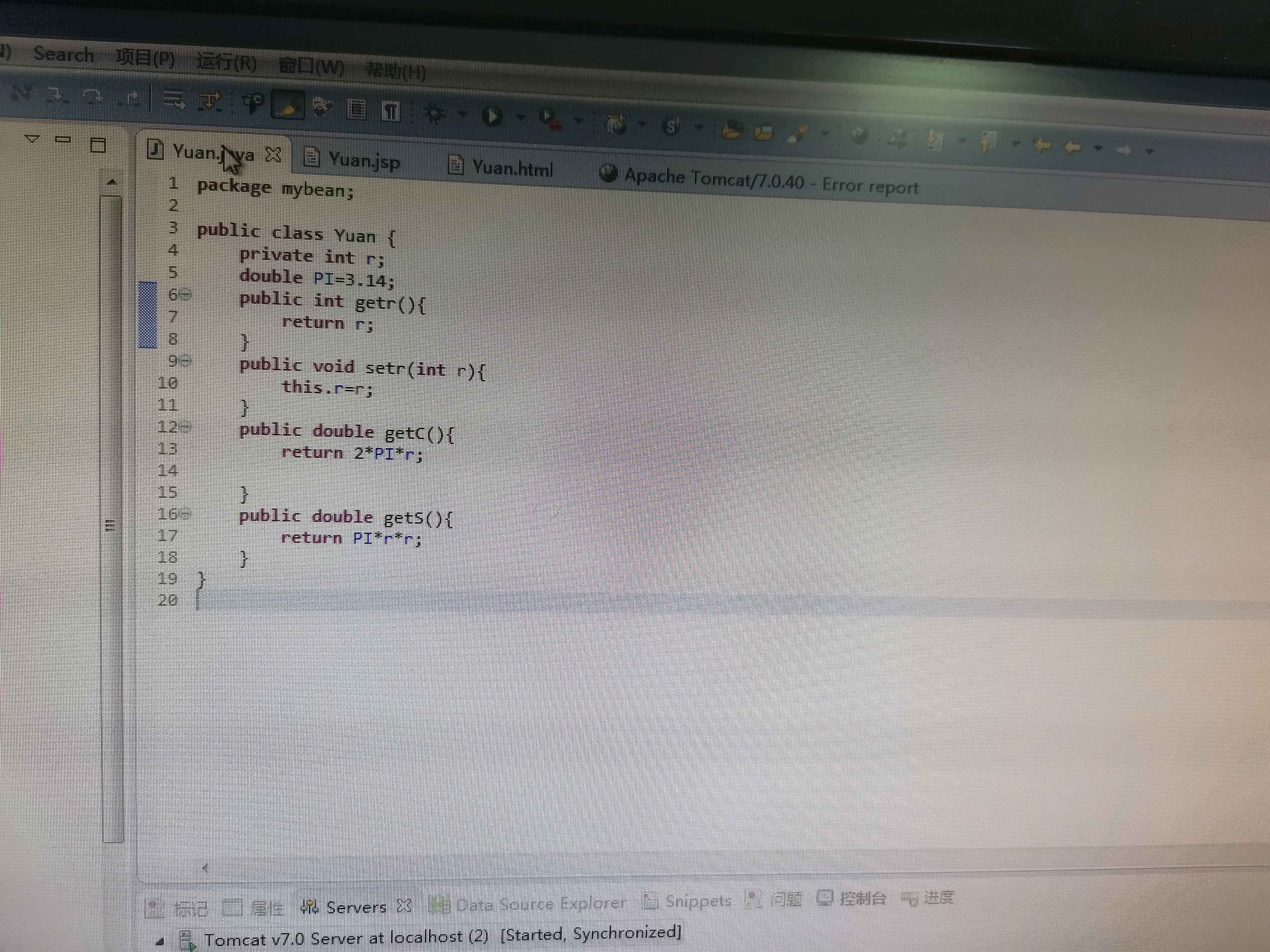Image resolution: width=1270 pixels, height=952 pixels.
Task: Close the Servers view tab
Action: click(x=404, y=906)
